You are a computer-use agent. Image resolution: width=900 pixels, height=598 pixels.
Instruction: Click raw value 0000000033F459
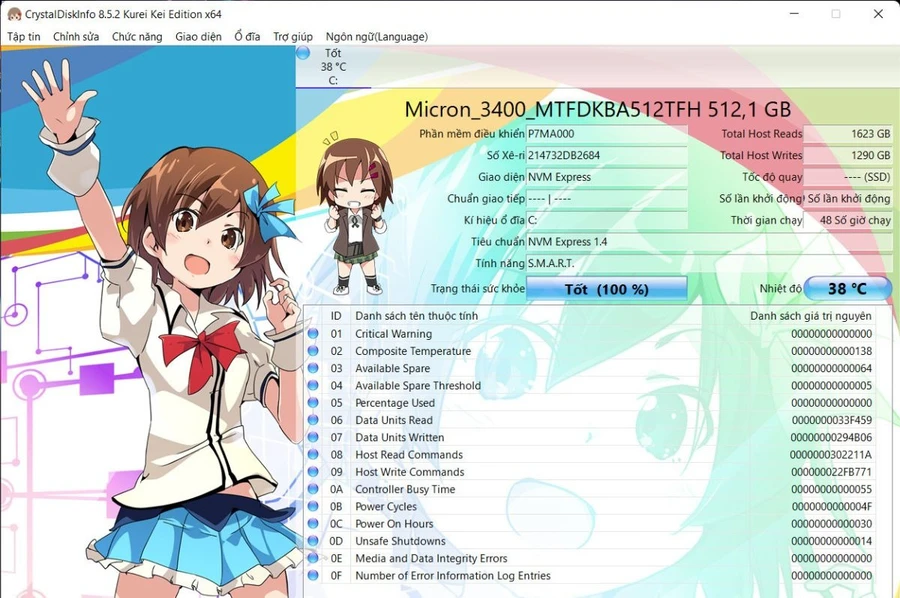[x=831, y=420]
